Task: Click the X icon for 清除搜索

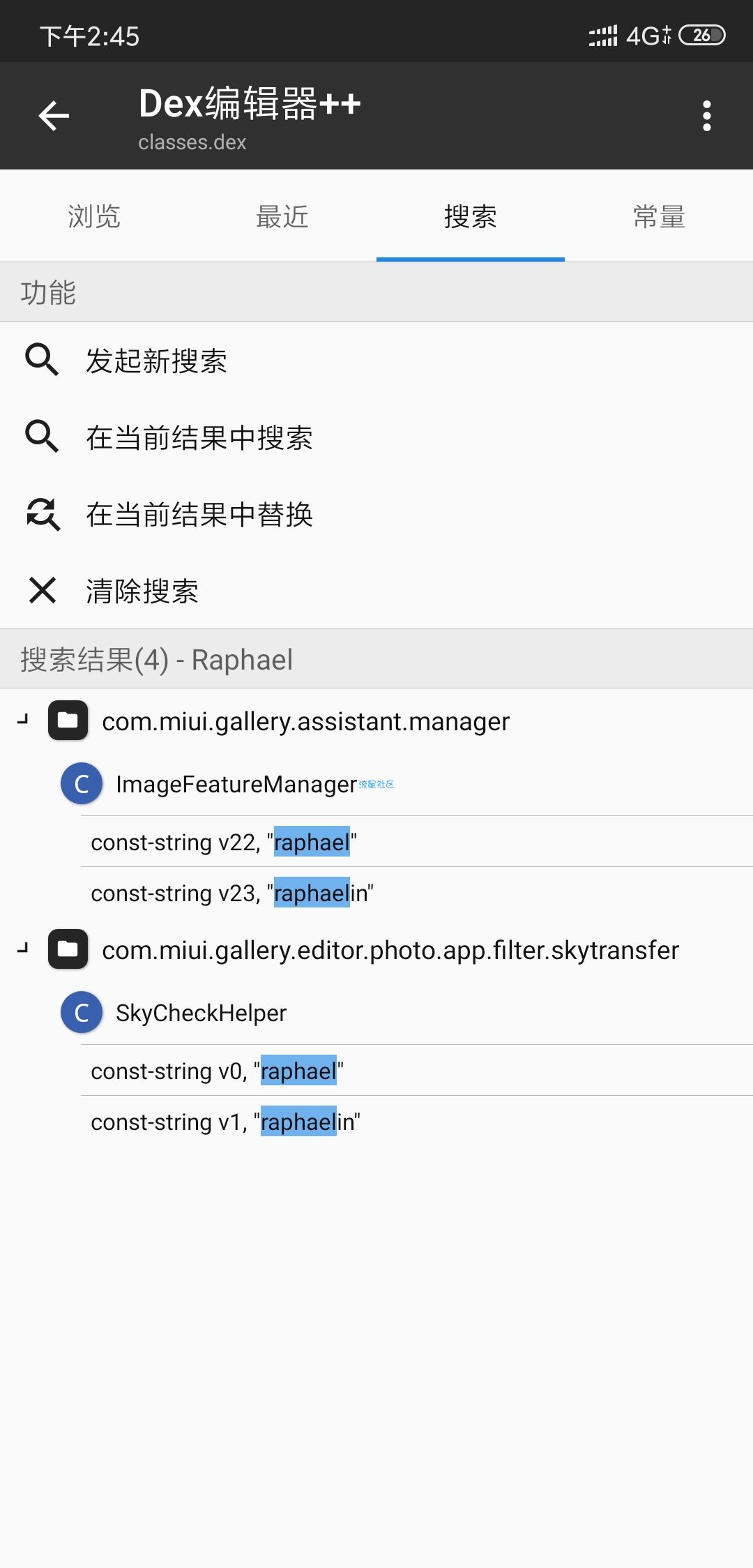Action: point(42,590)
